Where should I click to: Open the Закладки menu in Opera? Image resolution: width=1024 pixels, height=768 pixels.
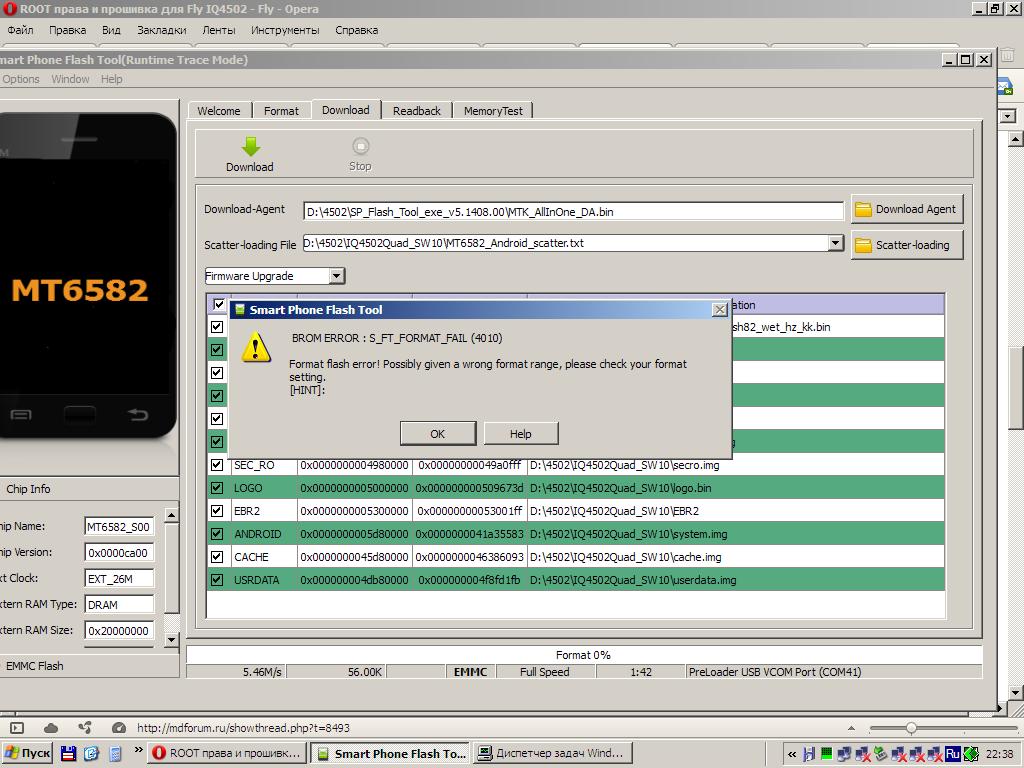pyautogui.click(x=161, y=30)
